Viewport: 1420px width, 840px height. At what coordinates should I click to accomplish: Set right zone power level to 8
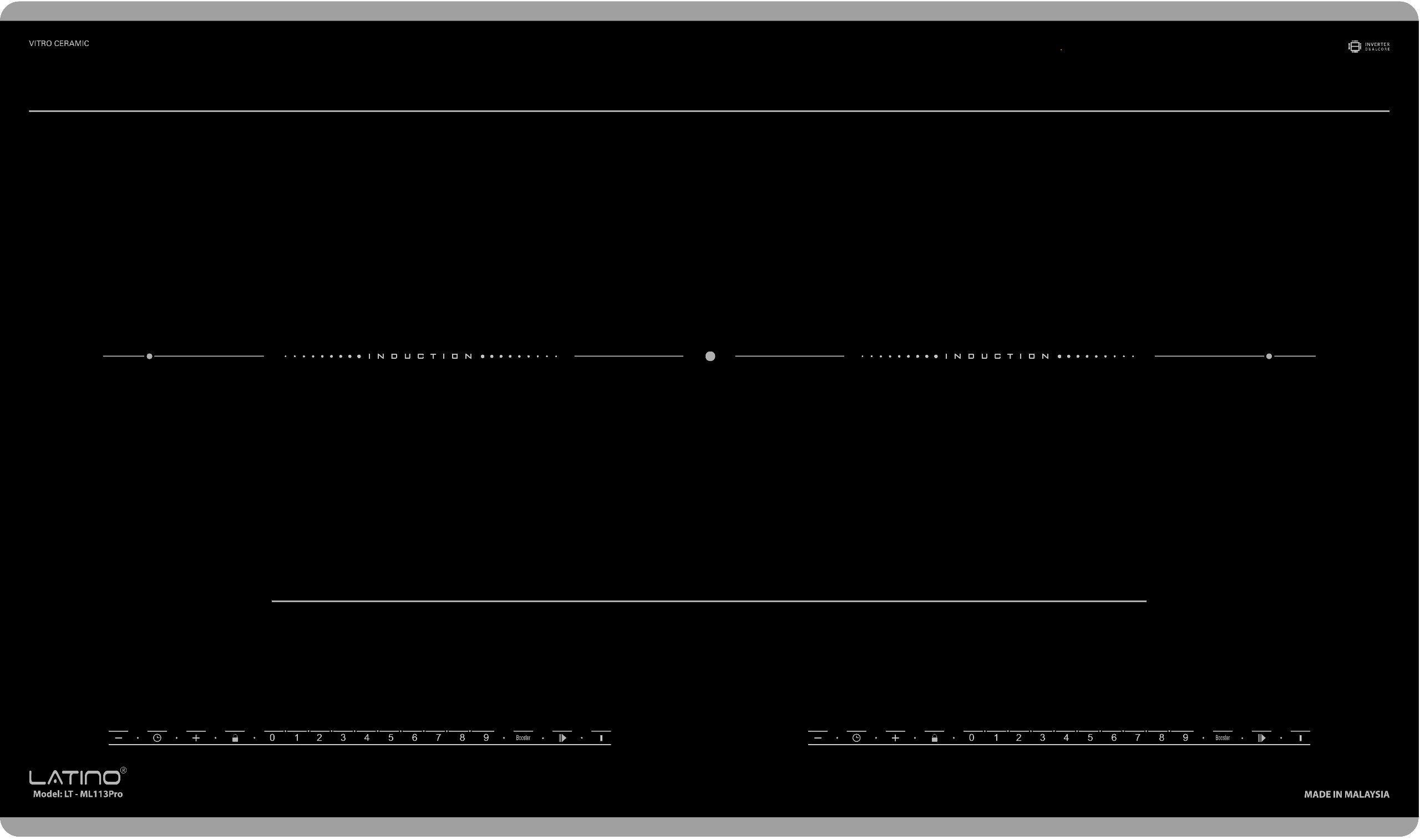[1162, 738]
